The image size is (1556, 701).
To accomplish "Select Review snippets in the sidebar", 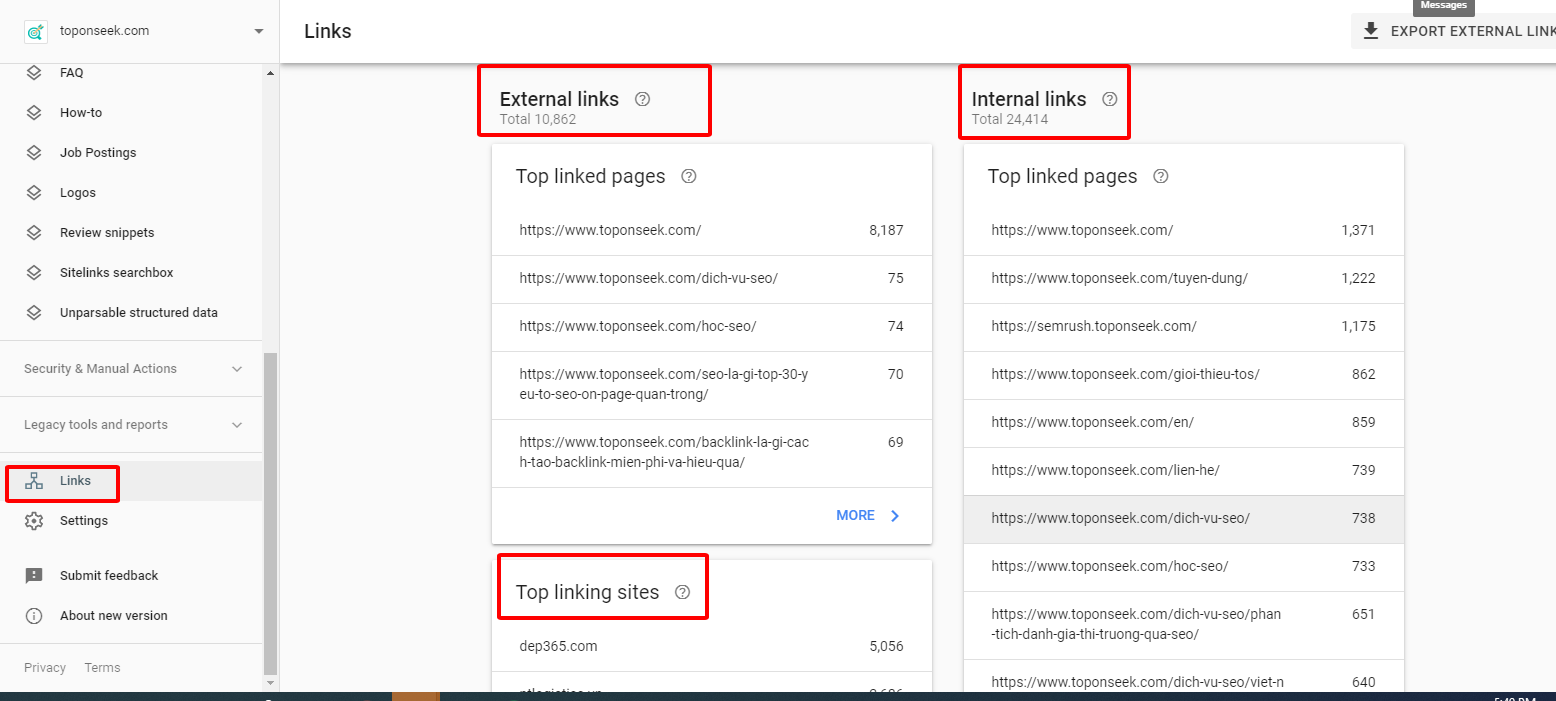I will click(107, 233).
